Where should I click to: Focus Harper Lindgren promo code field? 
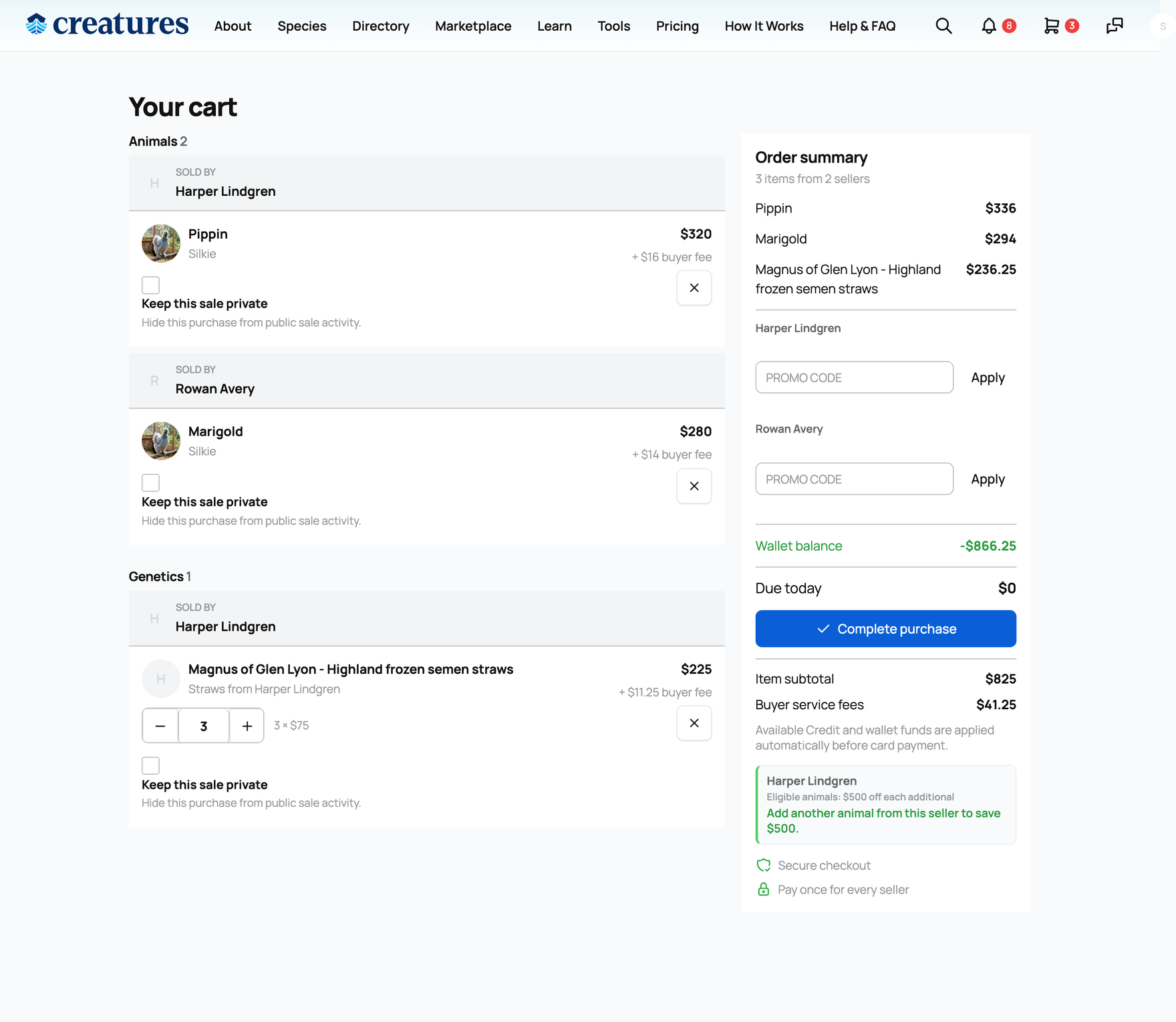click(855, 378)
